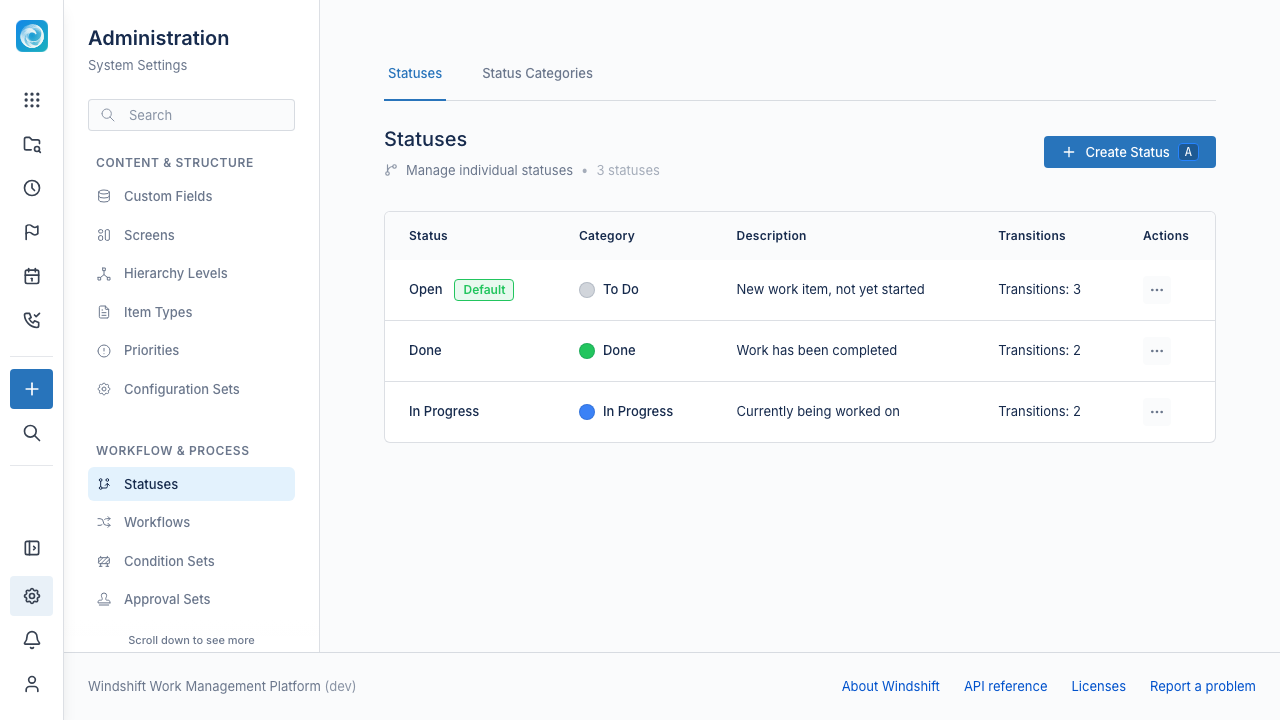This screenshot has height=720, width=1280.
Task: Open Priorities settings
Action: [191, 350]
